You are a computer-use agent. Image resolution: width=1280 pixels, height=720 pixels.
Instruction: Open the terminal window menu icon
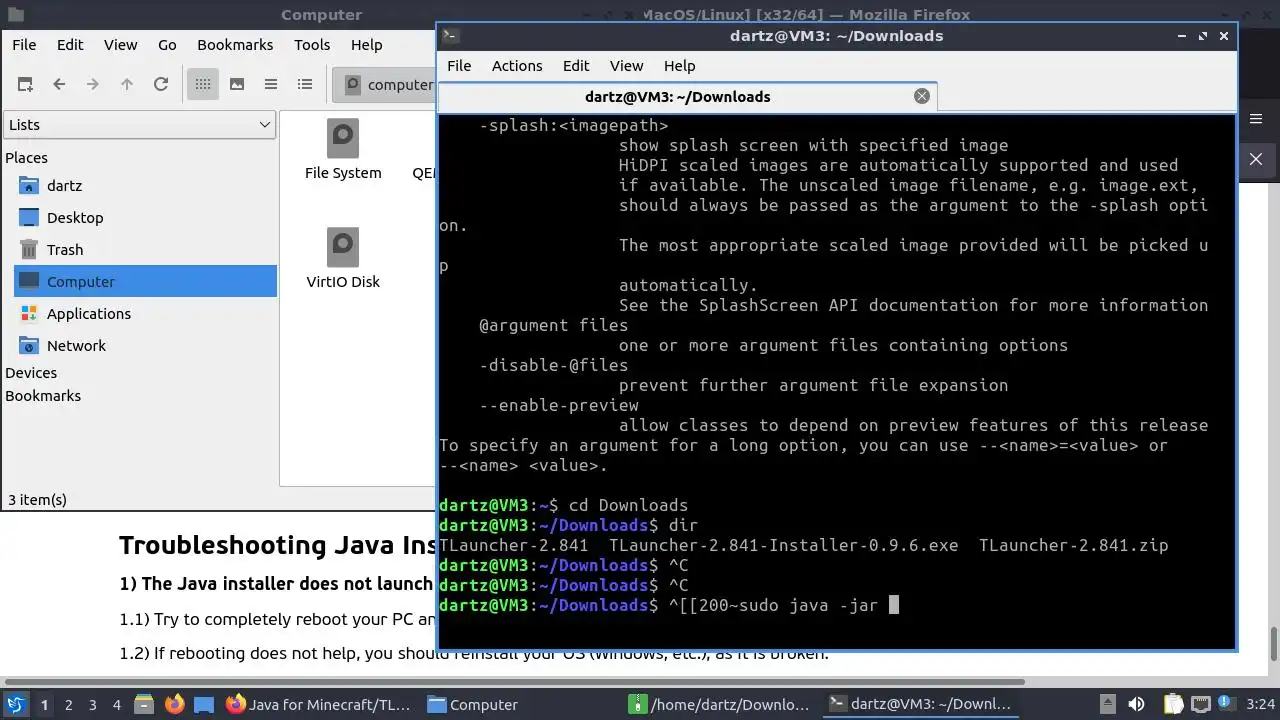pos(450,36)
